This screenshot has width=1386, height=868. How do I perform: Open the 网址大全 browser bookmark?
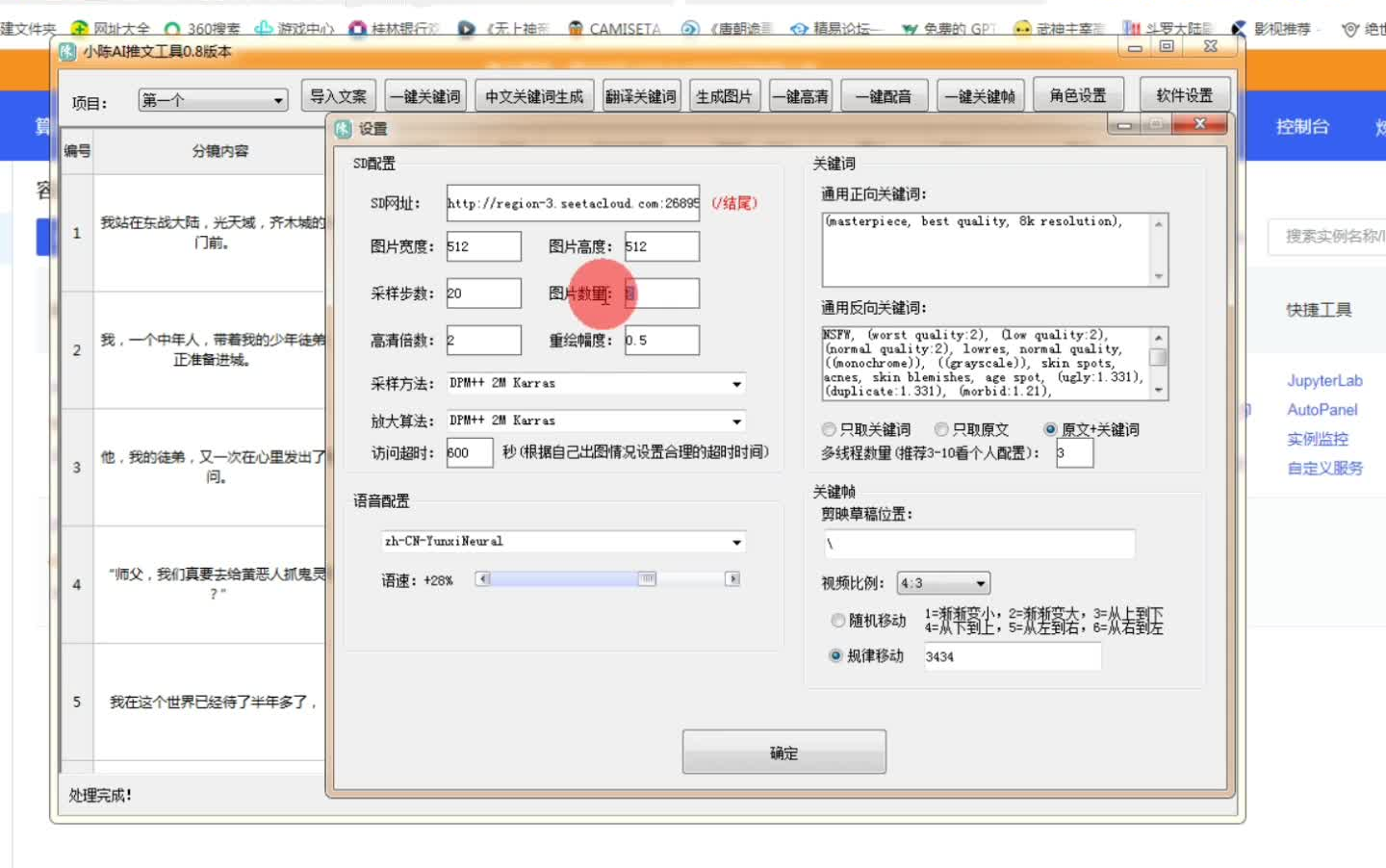[x=111, y=29]
